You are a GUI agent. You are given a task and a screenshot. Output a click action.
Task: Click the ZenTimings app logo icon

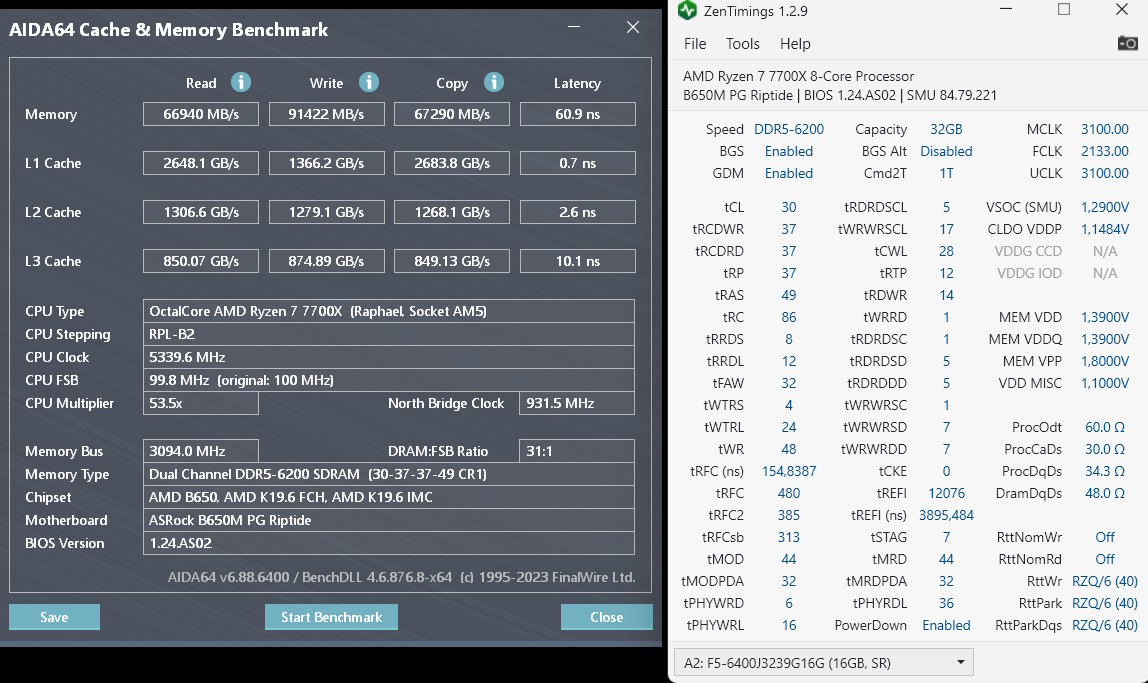[687, 10]
